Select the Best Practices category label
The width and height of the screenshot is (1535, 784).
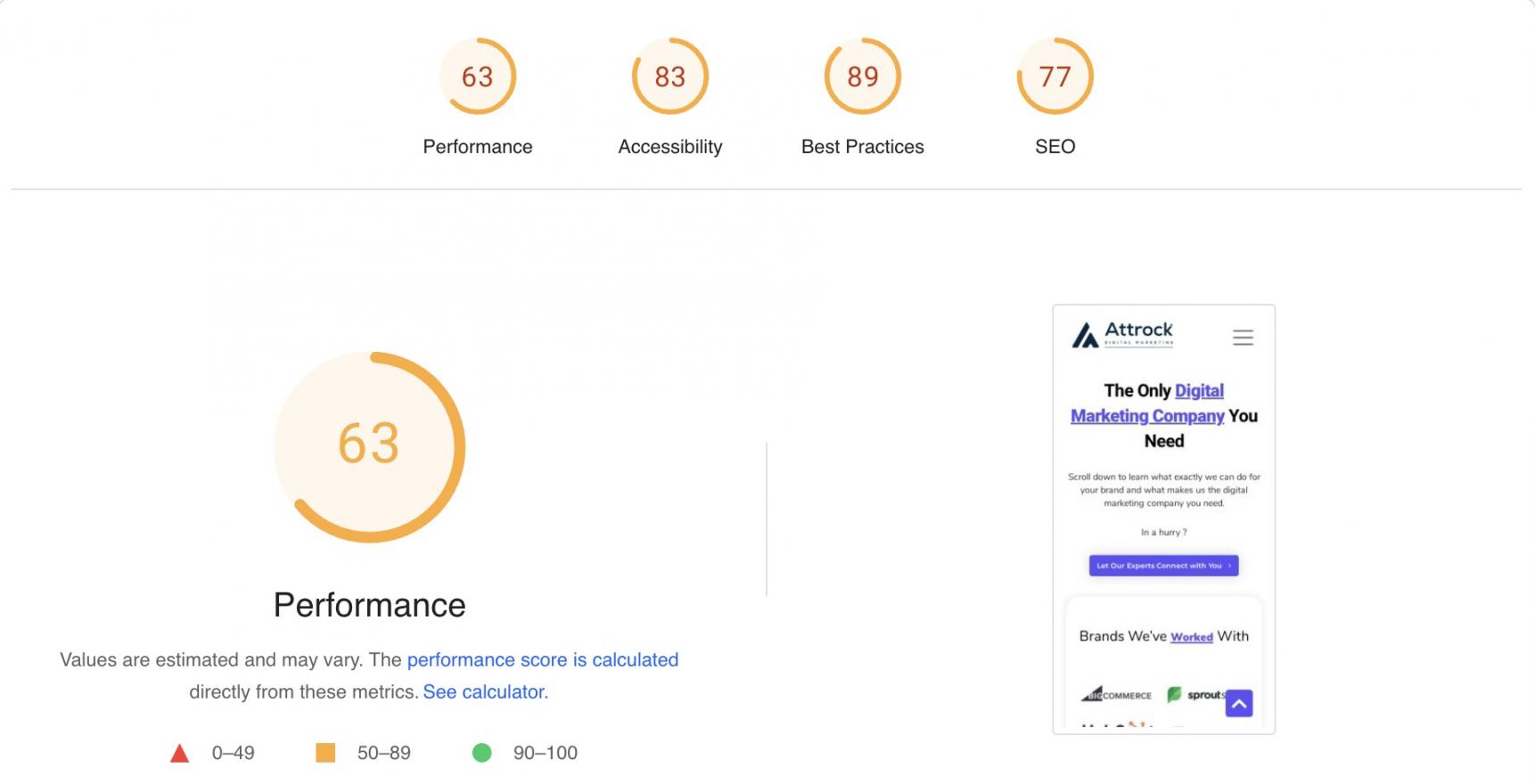863,147
